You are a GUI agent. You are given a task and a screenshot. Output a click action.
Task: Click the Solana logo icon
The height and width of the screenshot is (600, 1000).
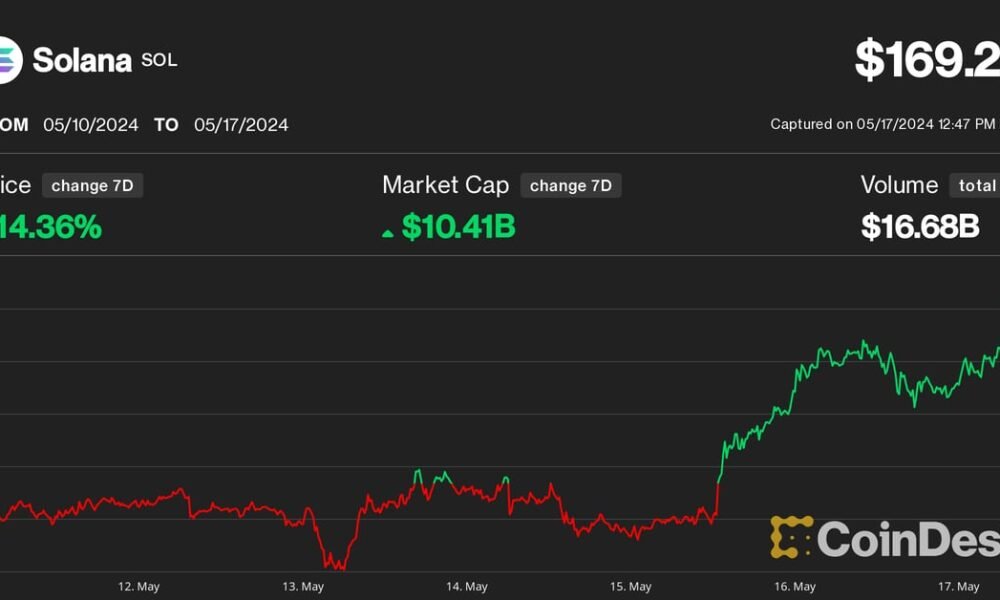[x=8, y=59]
